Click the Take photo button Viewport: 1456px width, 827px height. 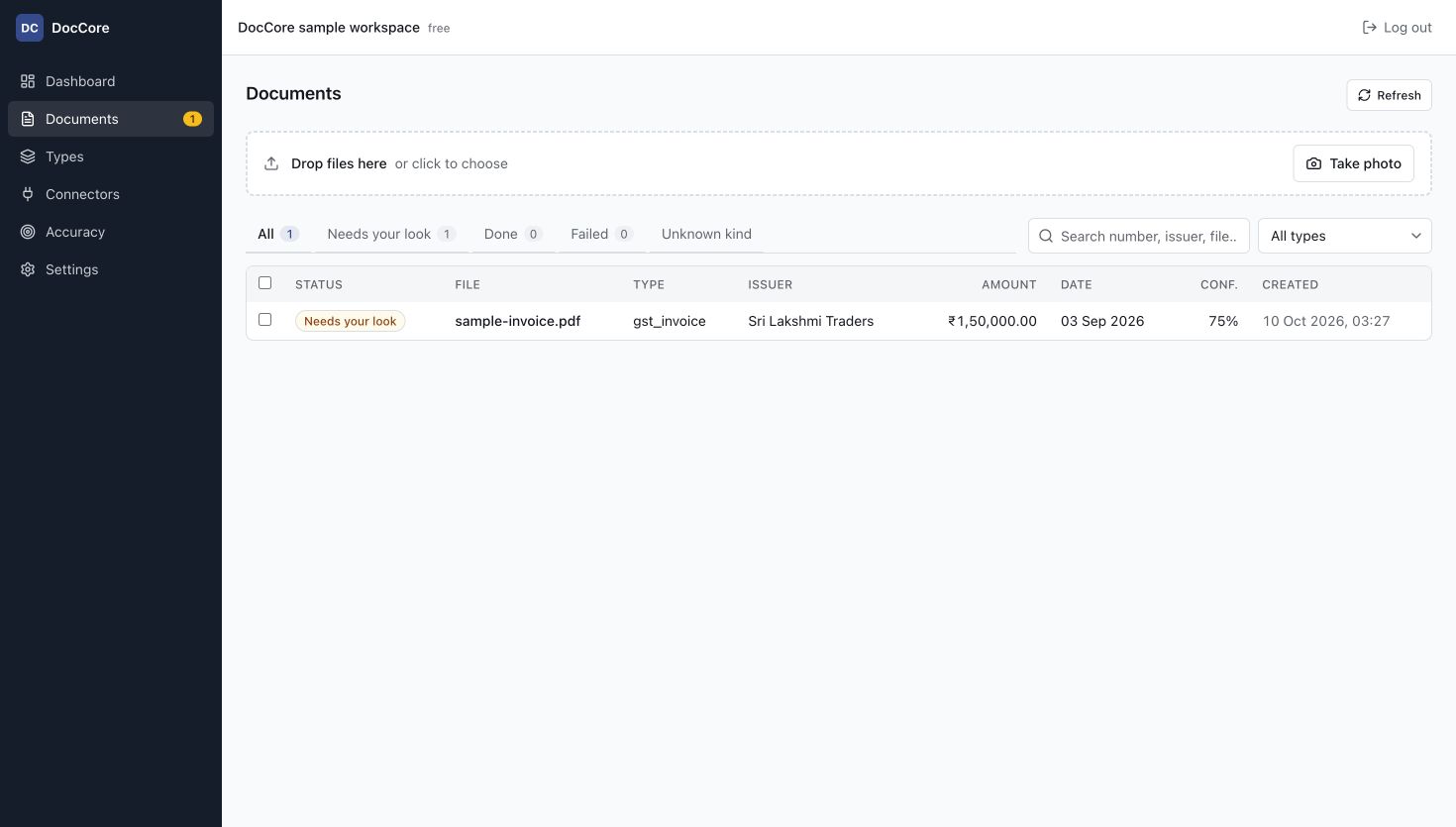tap(1353, 163)
